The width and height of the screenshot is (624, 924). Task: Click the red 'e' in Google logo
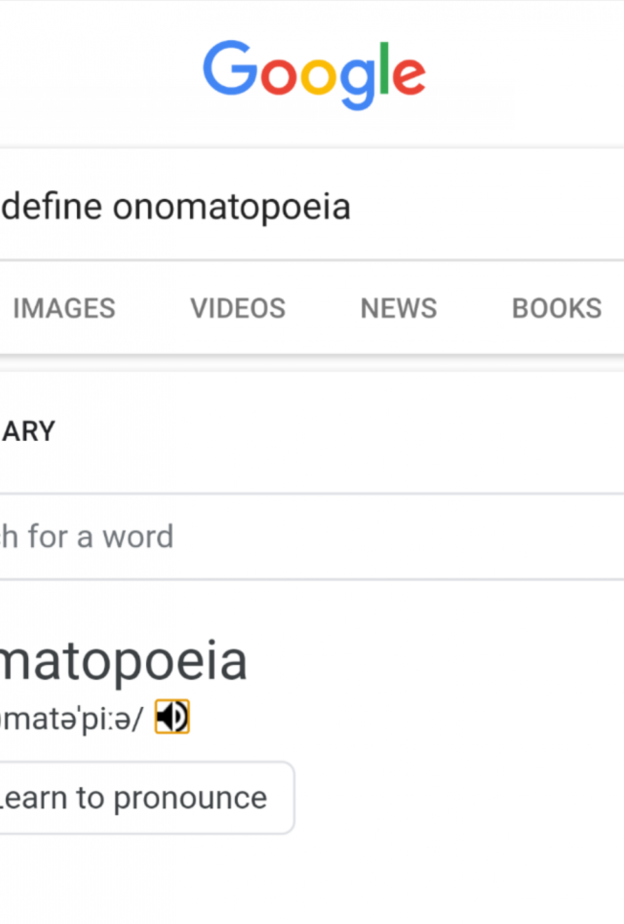407,77
